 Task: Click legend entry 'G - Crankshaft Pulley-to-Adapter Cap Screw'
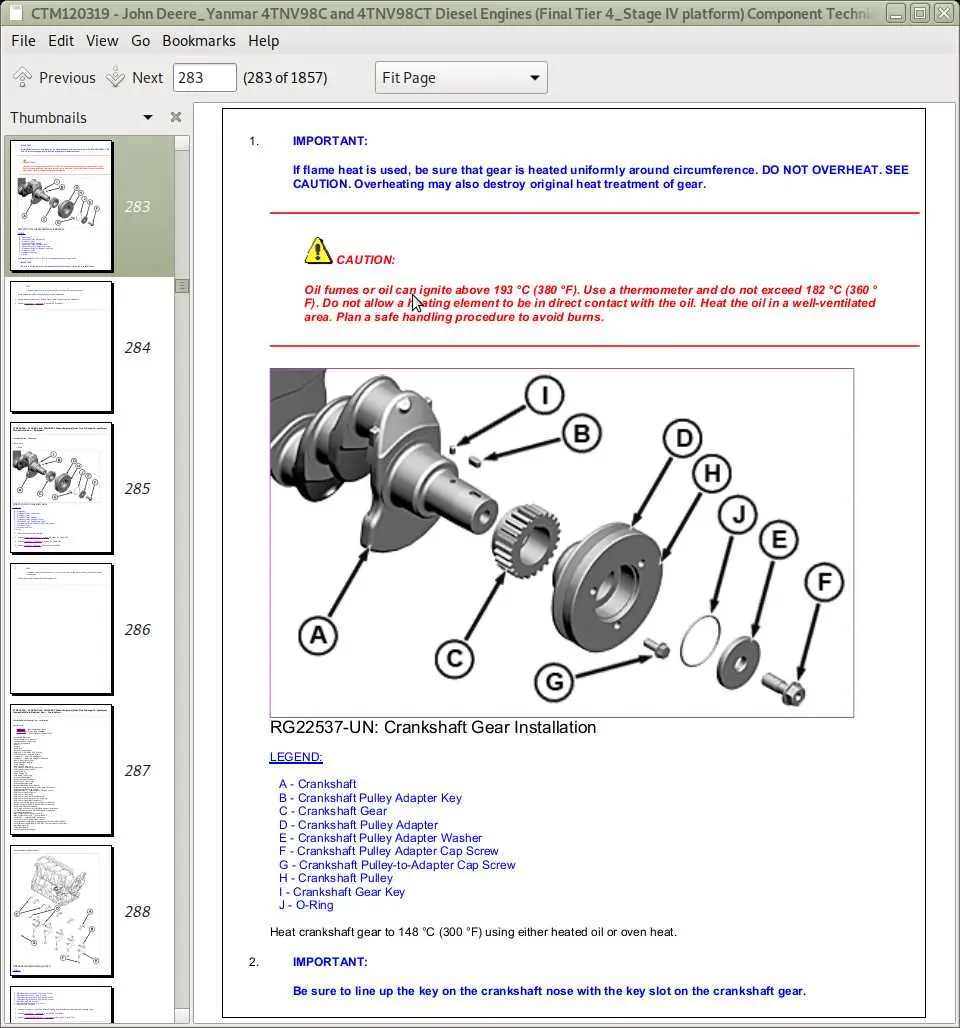397,865
